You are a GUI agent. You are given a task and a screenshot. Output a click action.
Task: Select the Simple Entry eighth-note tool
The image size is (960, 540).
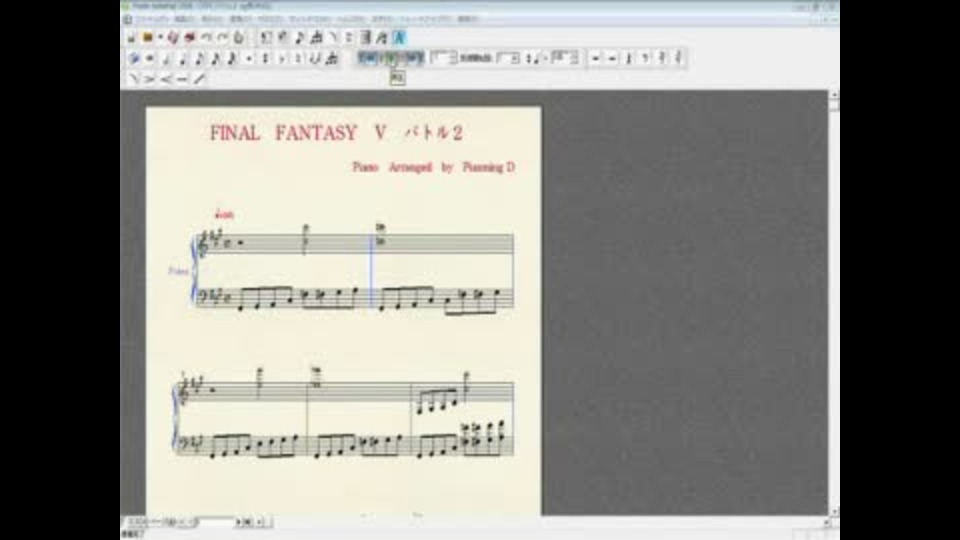click(299, 37)
